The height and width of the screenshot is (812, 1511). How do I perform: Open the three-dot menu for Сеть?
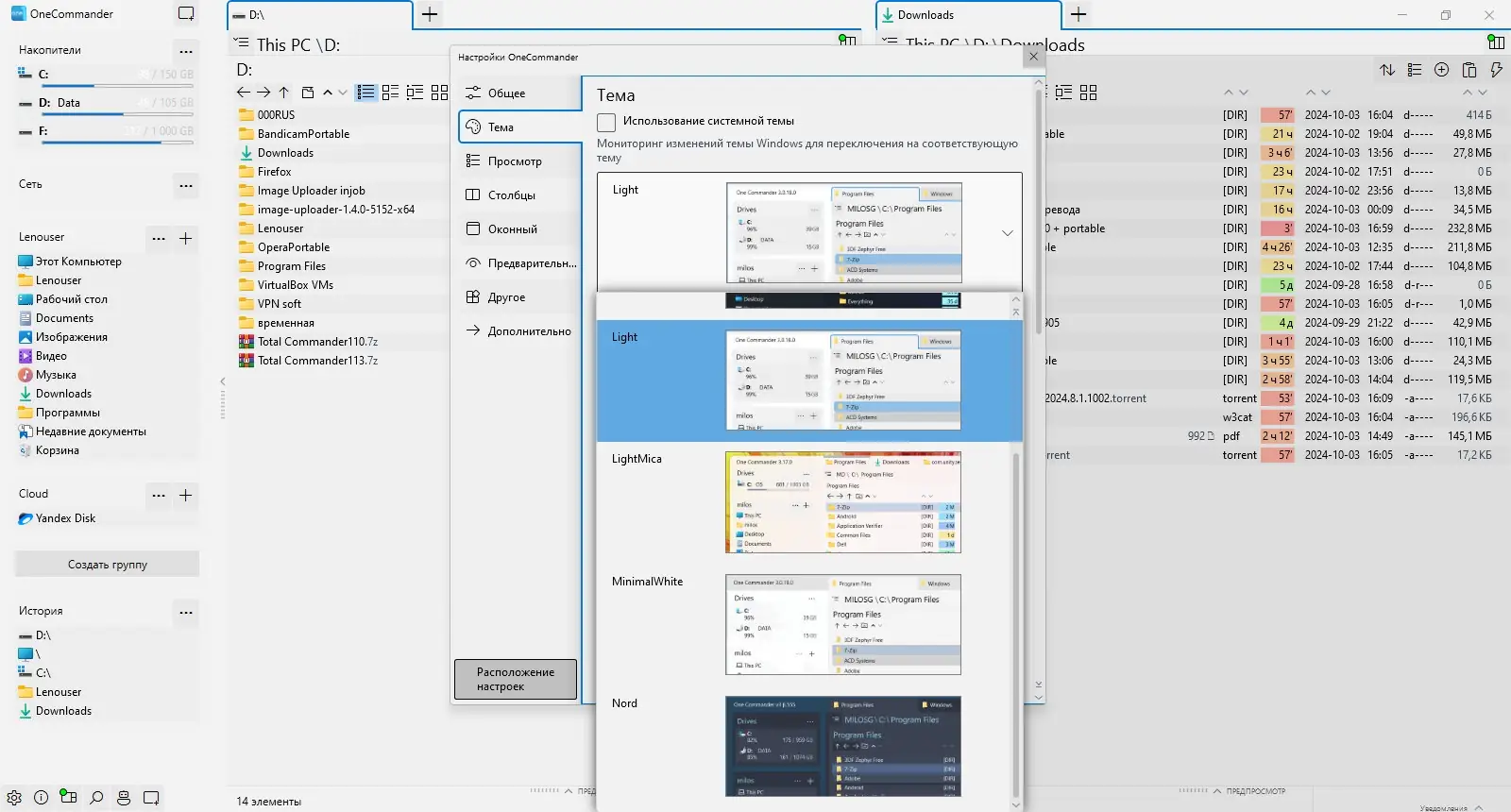(x=186, y=185)
